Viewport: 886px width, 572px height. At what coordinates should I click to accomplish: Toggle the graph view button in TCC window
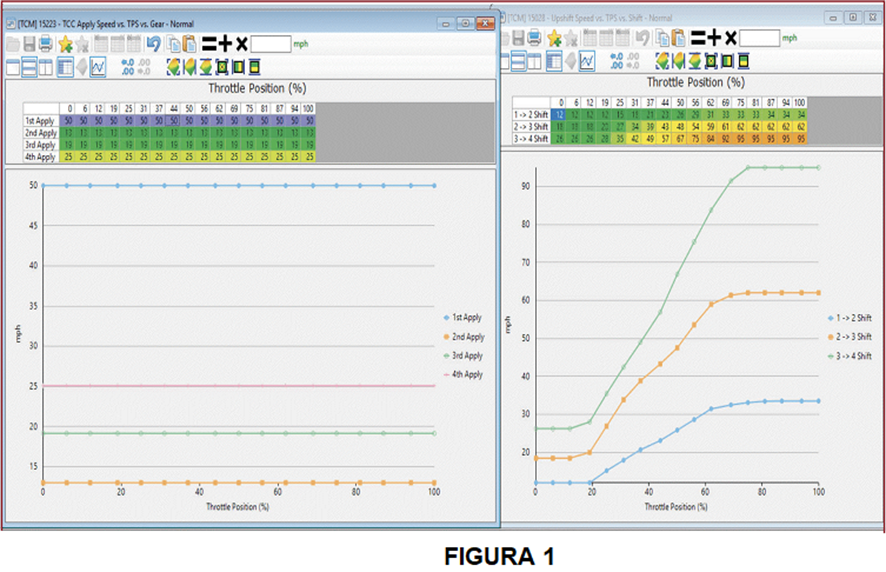point(98,67)
